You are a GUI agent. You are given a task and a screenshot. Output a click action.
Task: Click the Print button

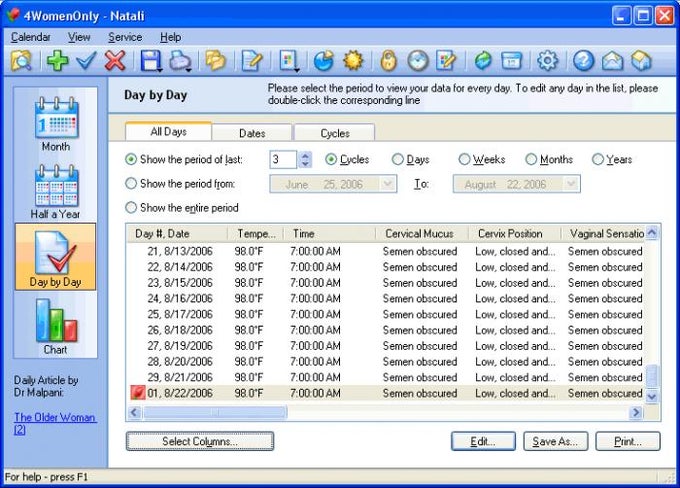pos(628,441)
